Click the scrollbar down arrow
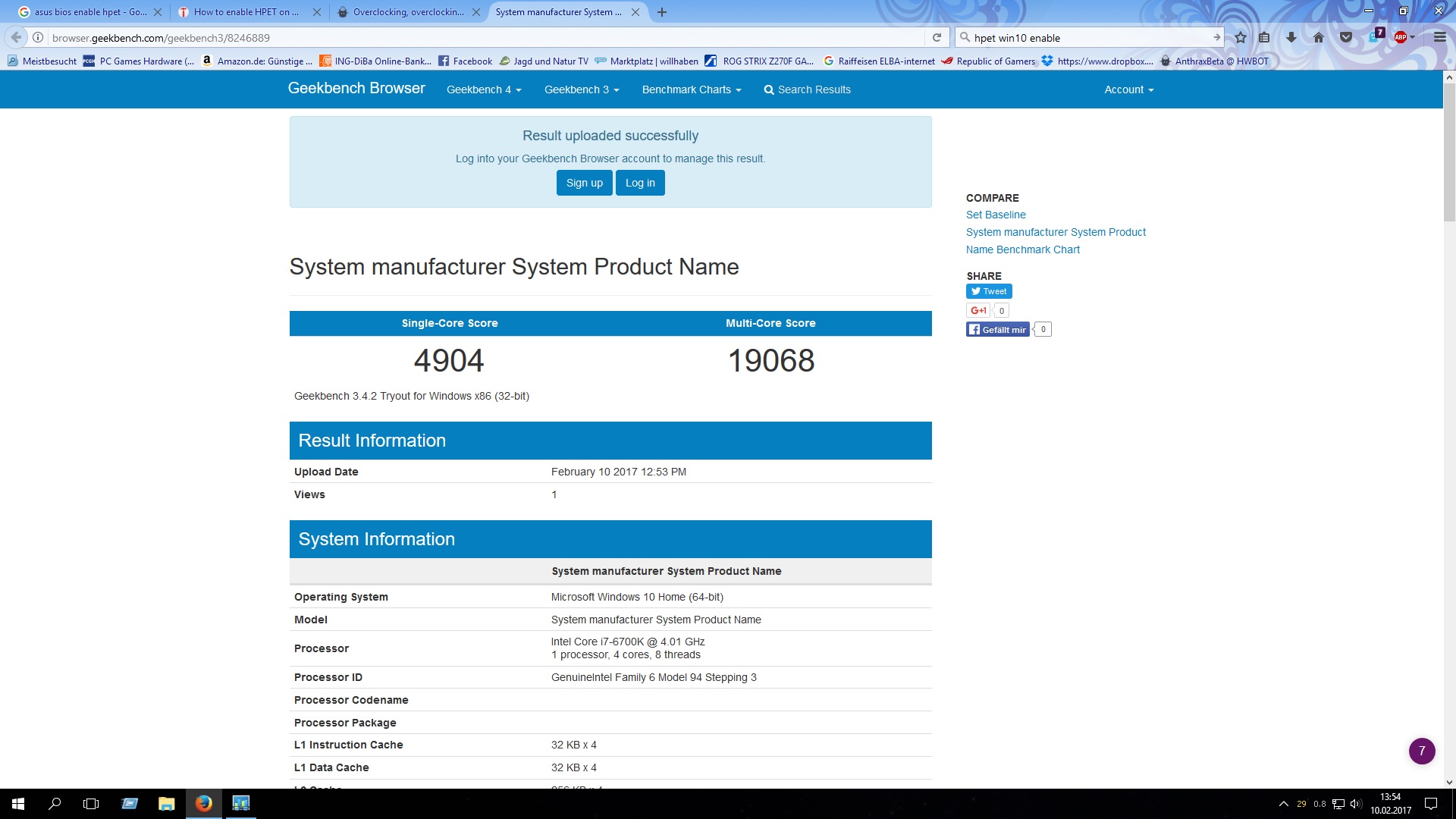Image resolution: width=1456 pixels, height=819 pixels. (1449, 782)
